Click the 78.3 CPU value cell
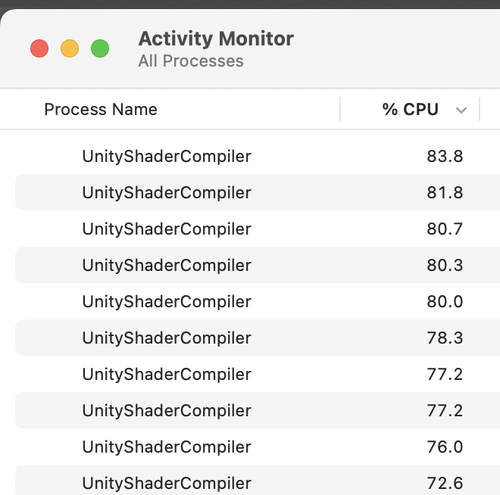The image size is (500, 495). click(445, 338)
